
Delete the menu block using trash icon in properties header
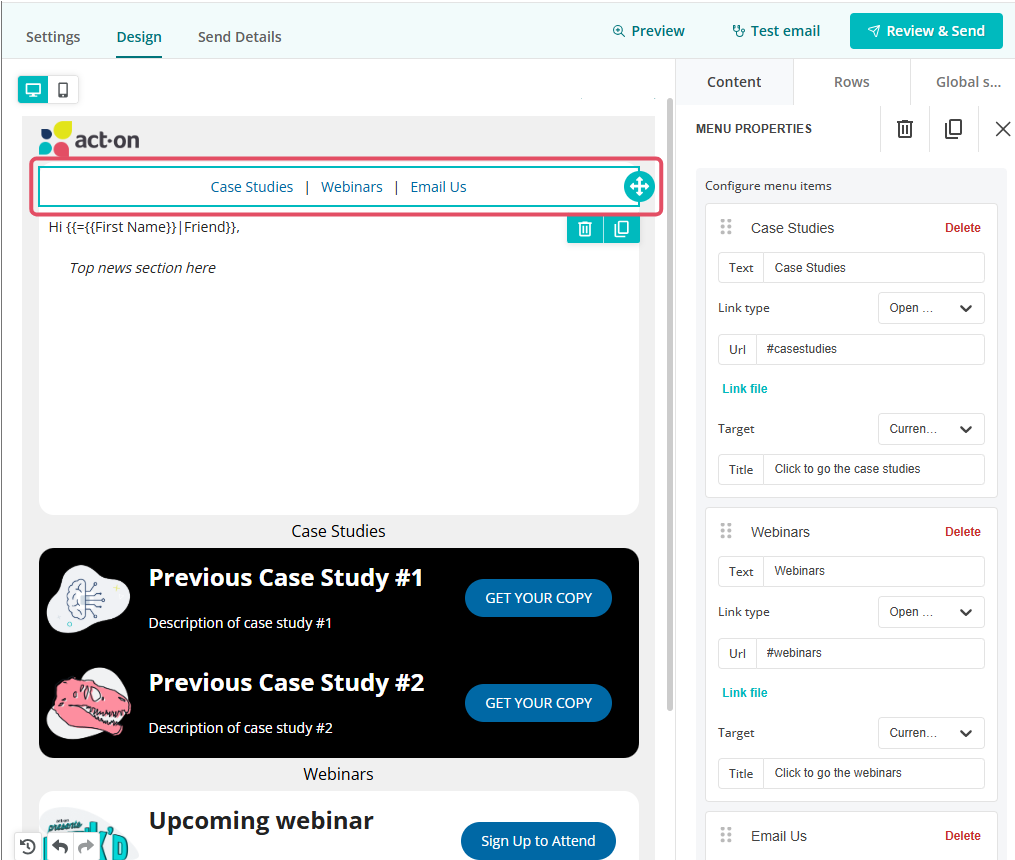point(904,129)
